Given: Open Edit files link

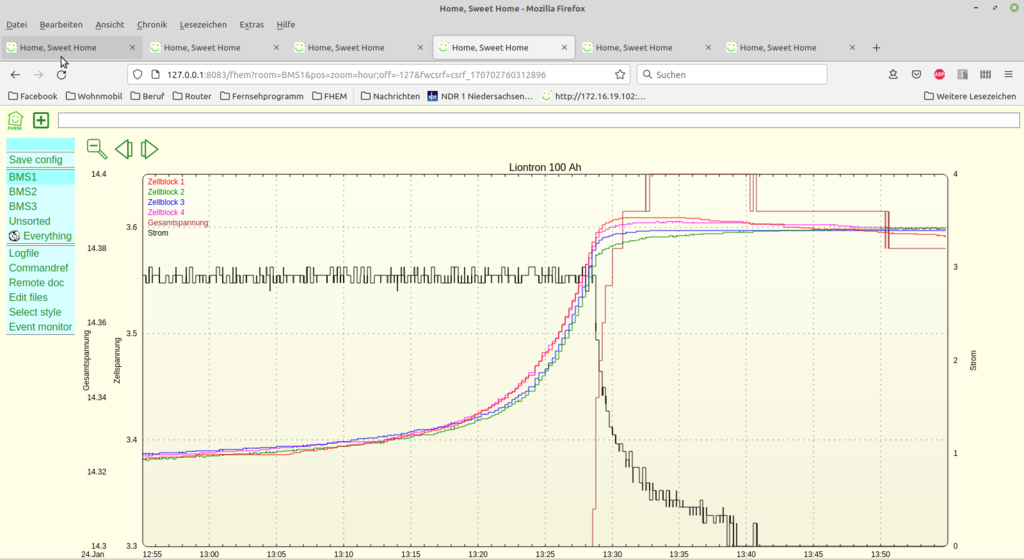Looking at the screenshot, I should pos(28,297).
